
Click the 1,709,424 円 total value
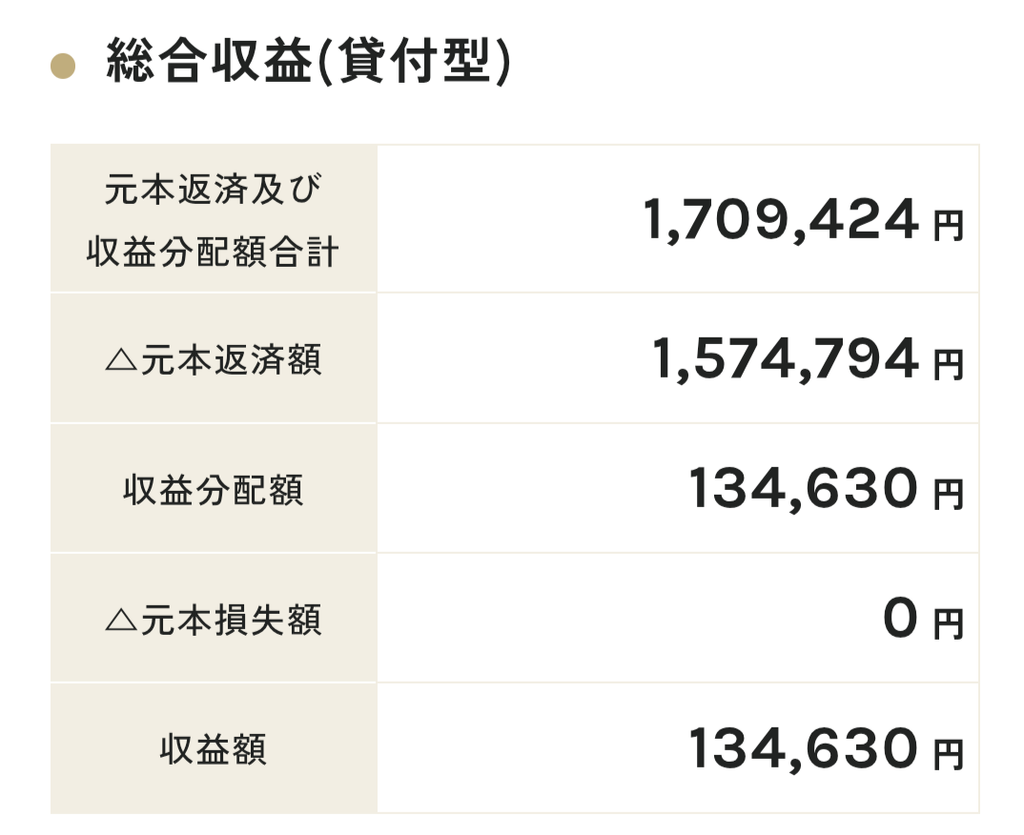[803, 219]
